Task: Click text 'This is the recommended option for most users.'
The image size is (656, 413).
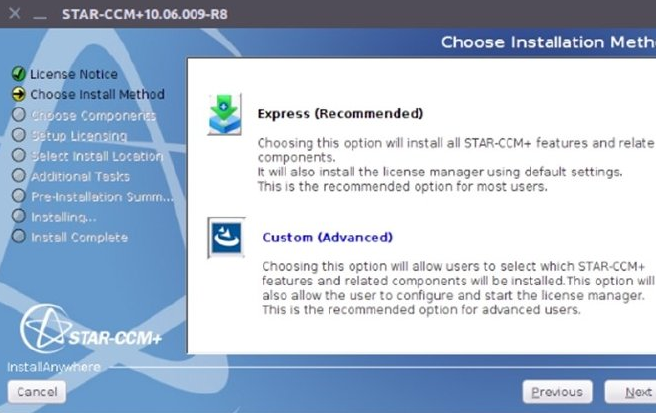Action: tap(402, 186)
